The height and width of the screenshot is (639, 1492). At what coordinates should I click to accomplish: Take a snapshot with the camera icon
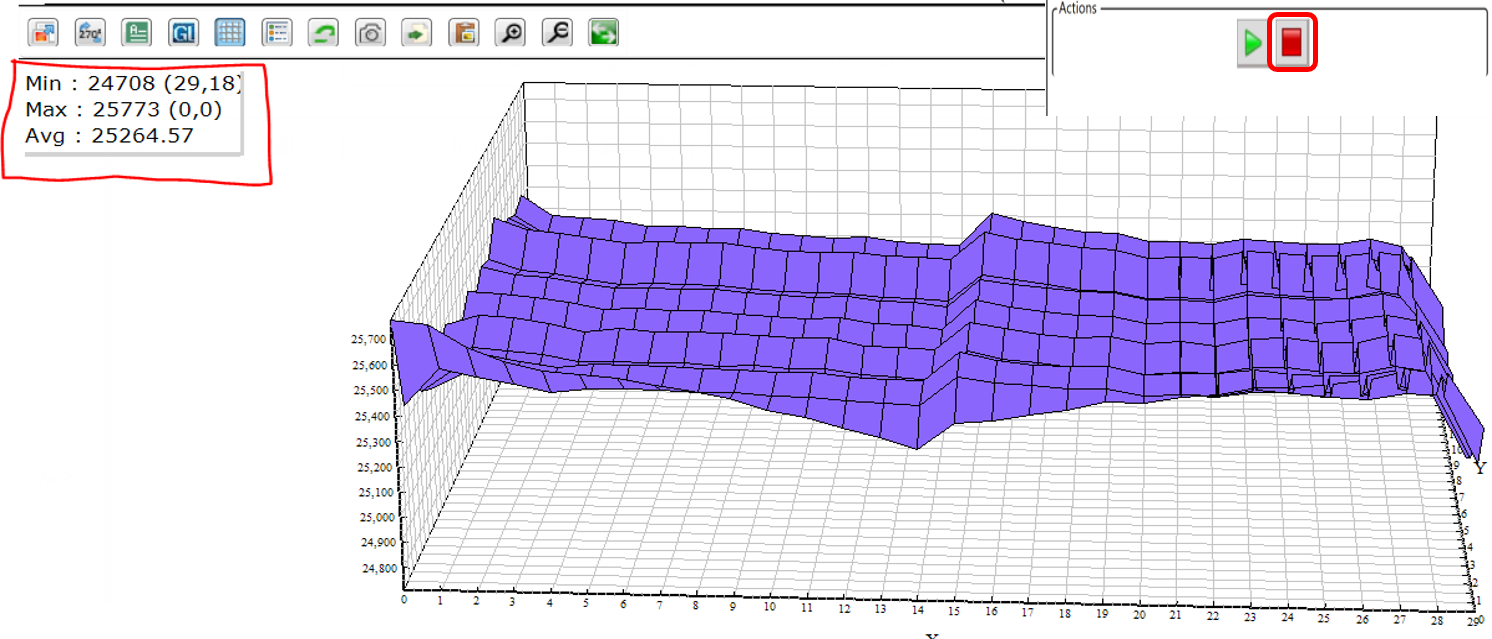tap(370, 32)
